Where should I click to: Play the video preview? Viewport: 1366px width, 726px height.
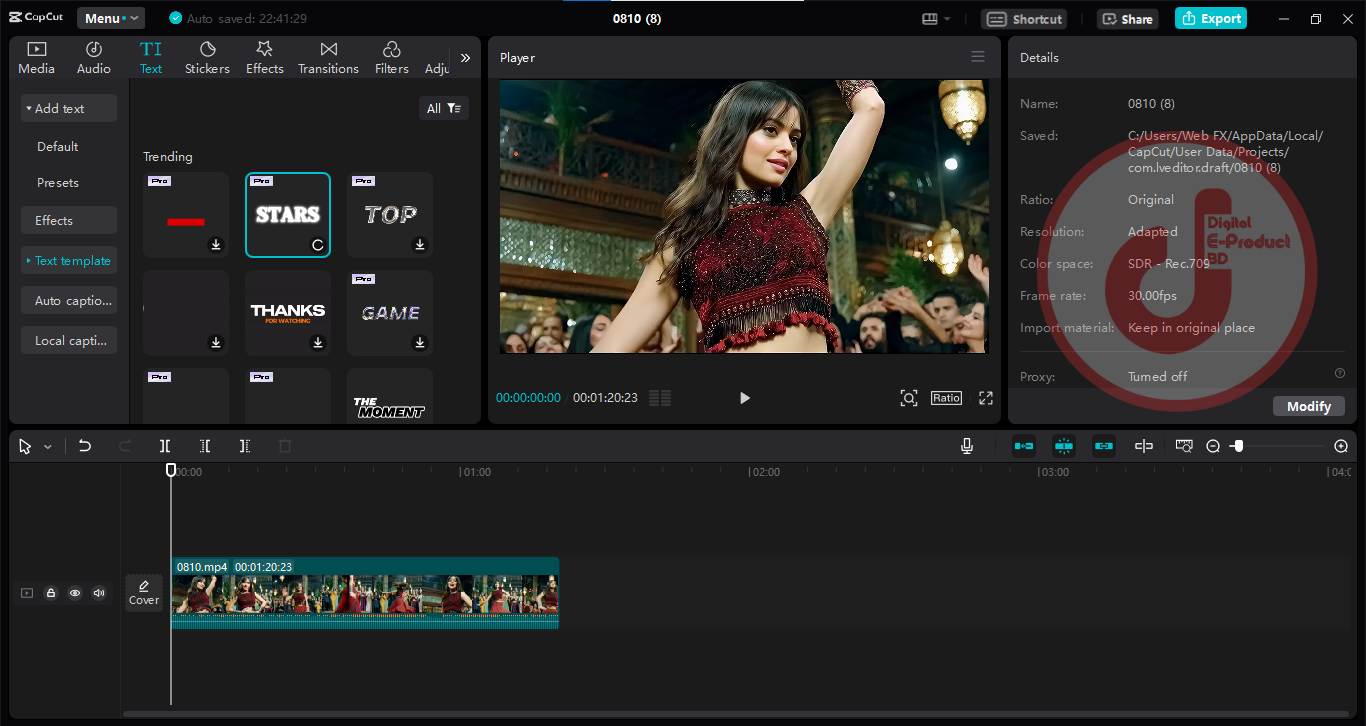(744, 398)
